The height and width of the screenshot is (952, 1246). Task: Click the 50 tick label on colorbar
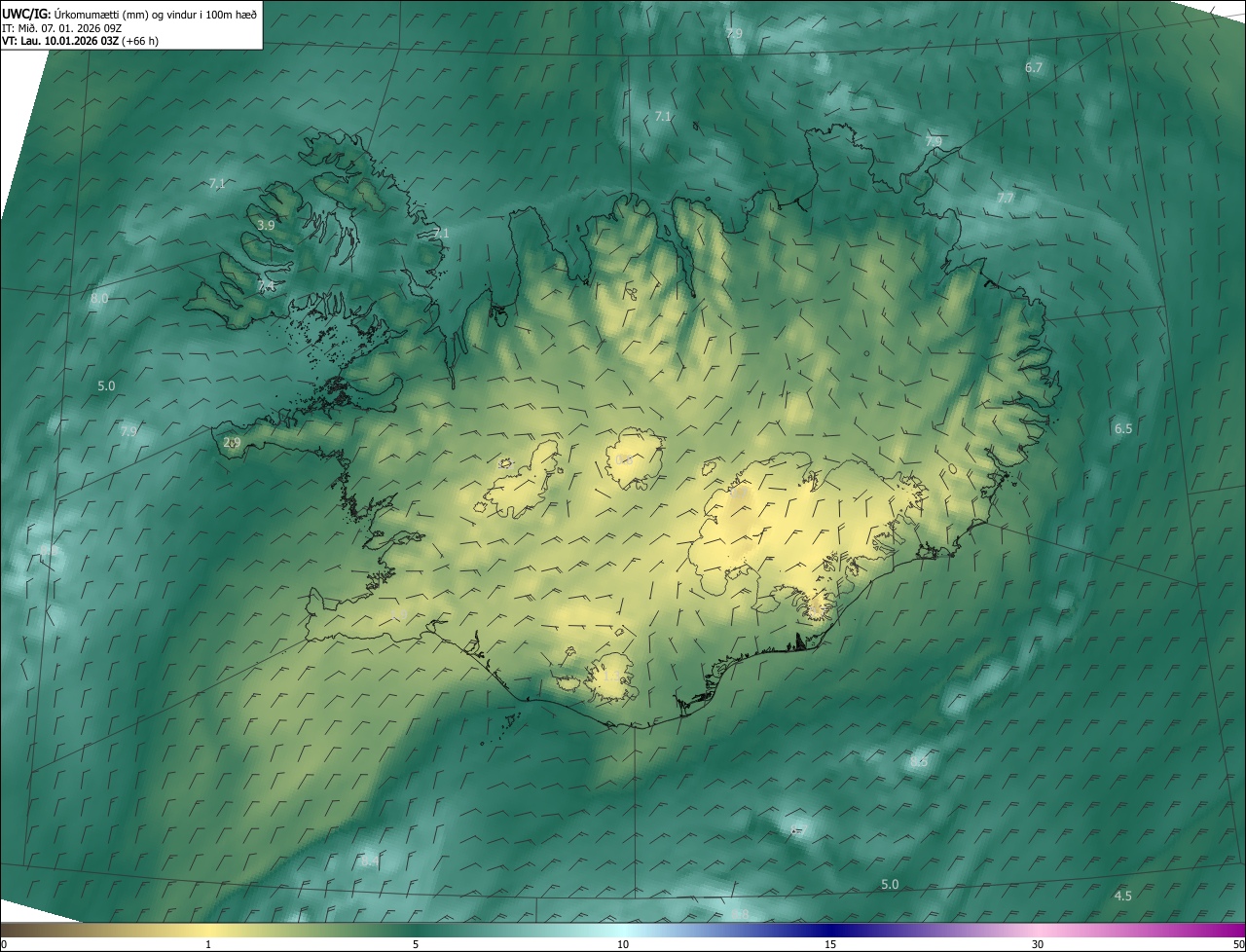[x=1238, y=945]
